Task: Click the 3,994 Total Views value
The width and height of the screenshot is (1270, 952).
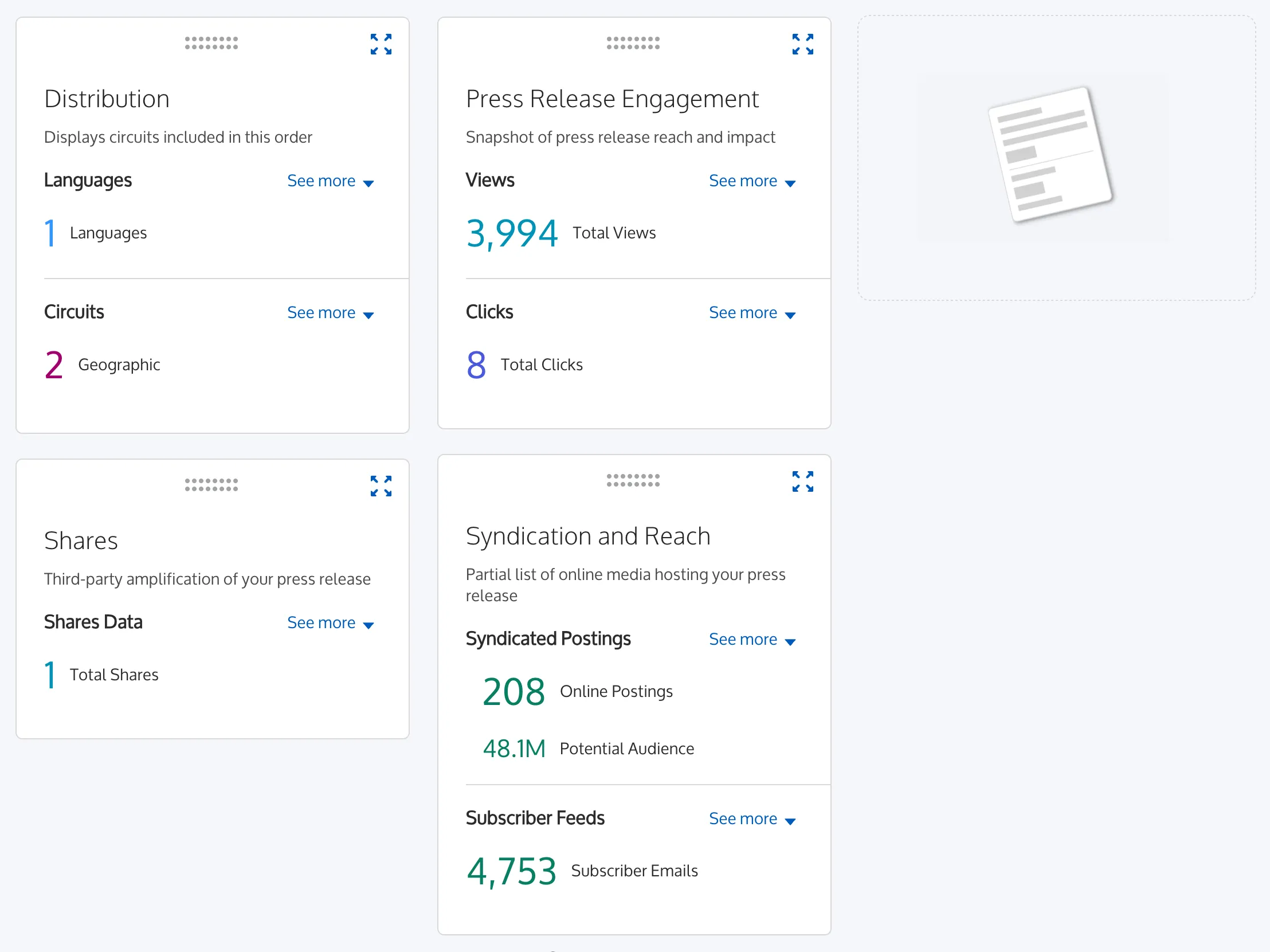Action: coord(512,233)
